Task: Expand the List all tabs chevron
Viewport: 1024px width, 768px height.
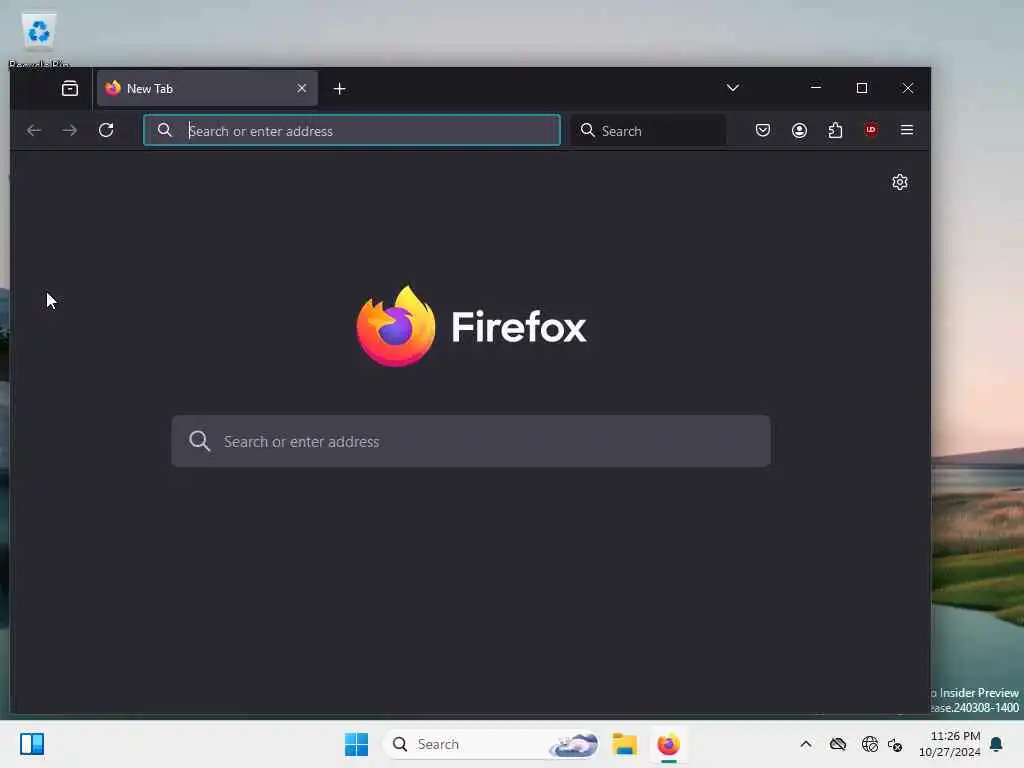Action: tap(733, 88)
